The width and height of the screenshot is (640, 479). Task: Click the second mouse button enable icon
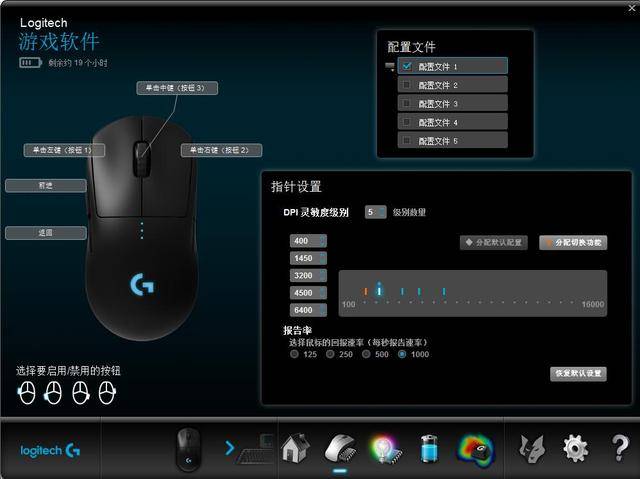pos(53,393)
